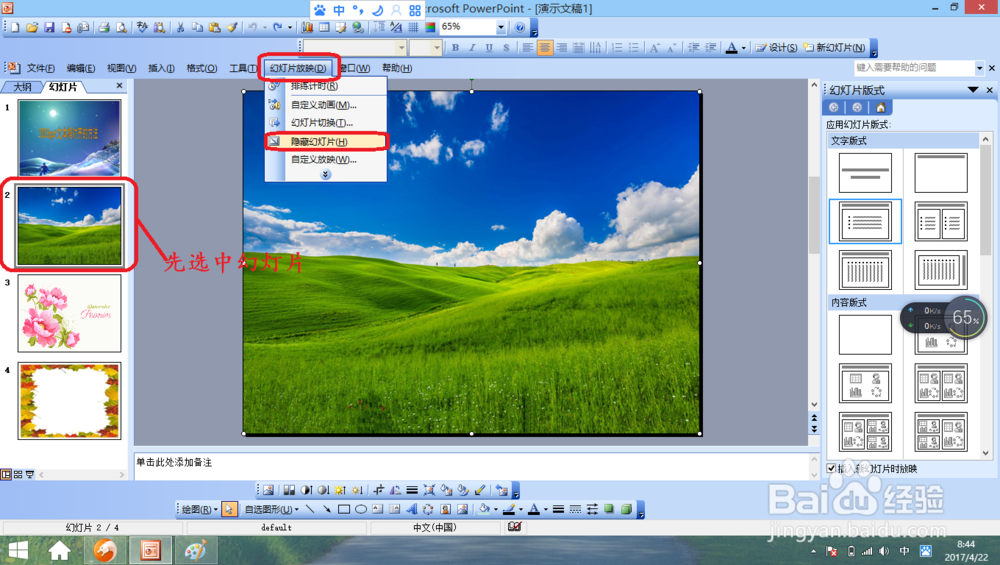
Task: Open PowerPoint Help with the question mark icon
Action: pyautogui.click(x=520, y=27)
